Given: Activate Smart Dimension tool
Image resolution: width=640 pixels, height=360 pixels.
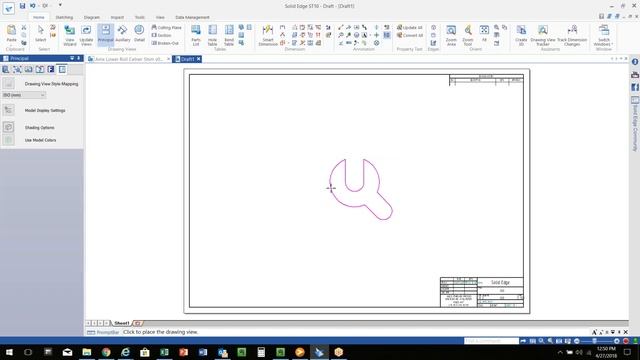Looking at the screenshot, I should (x=268, y=35).
